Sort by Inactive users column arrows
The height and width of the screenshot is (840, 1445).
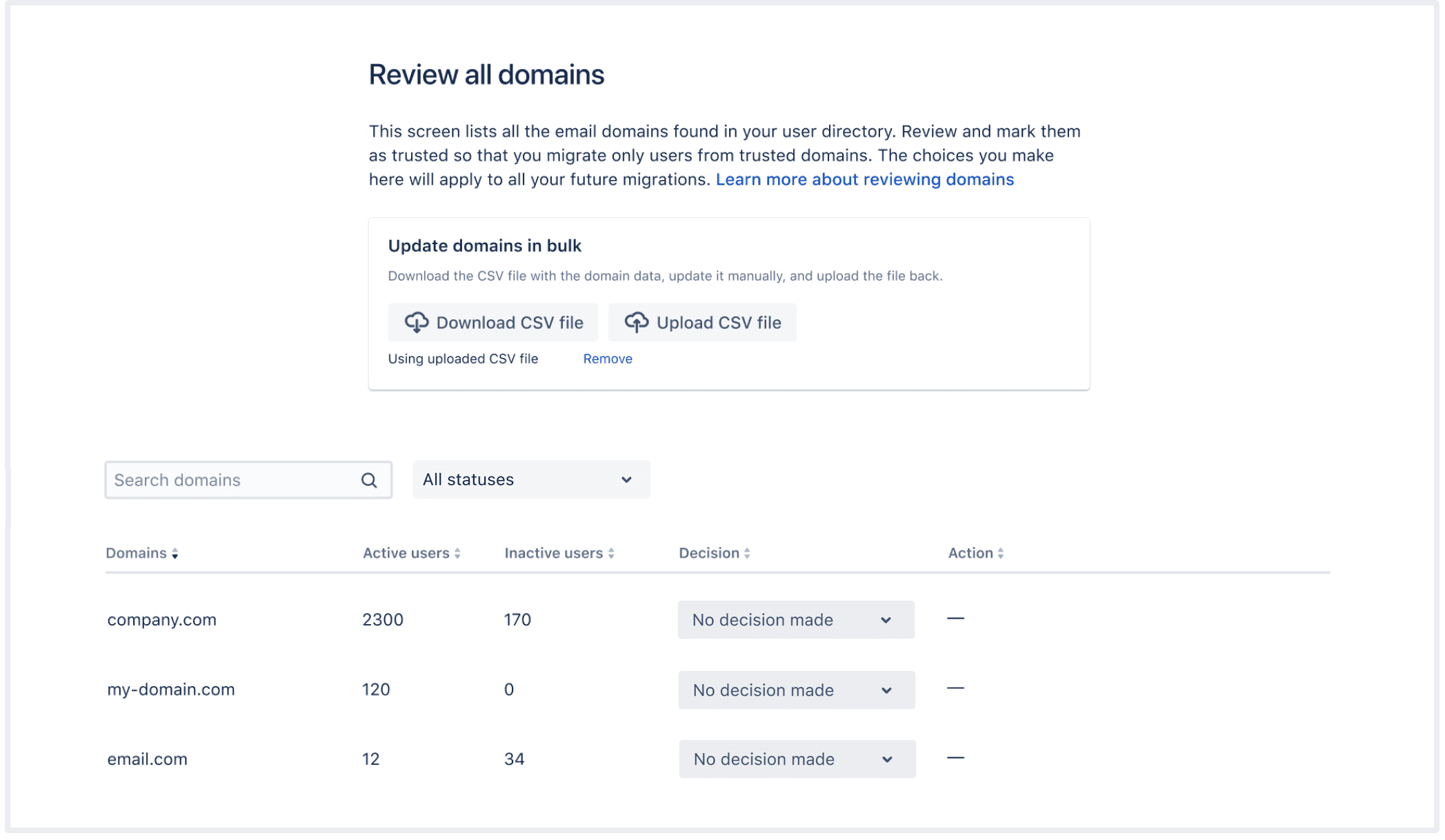[611, 554]
